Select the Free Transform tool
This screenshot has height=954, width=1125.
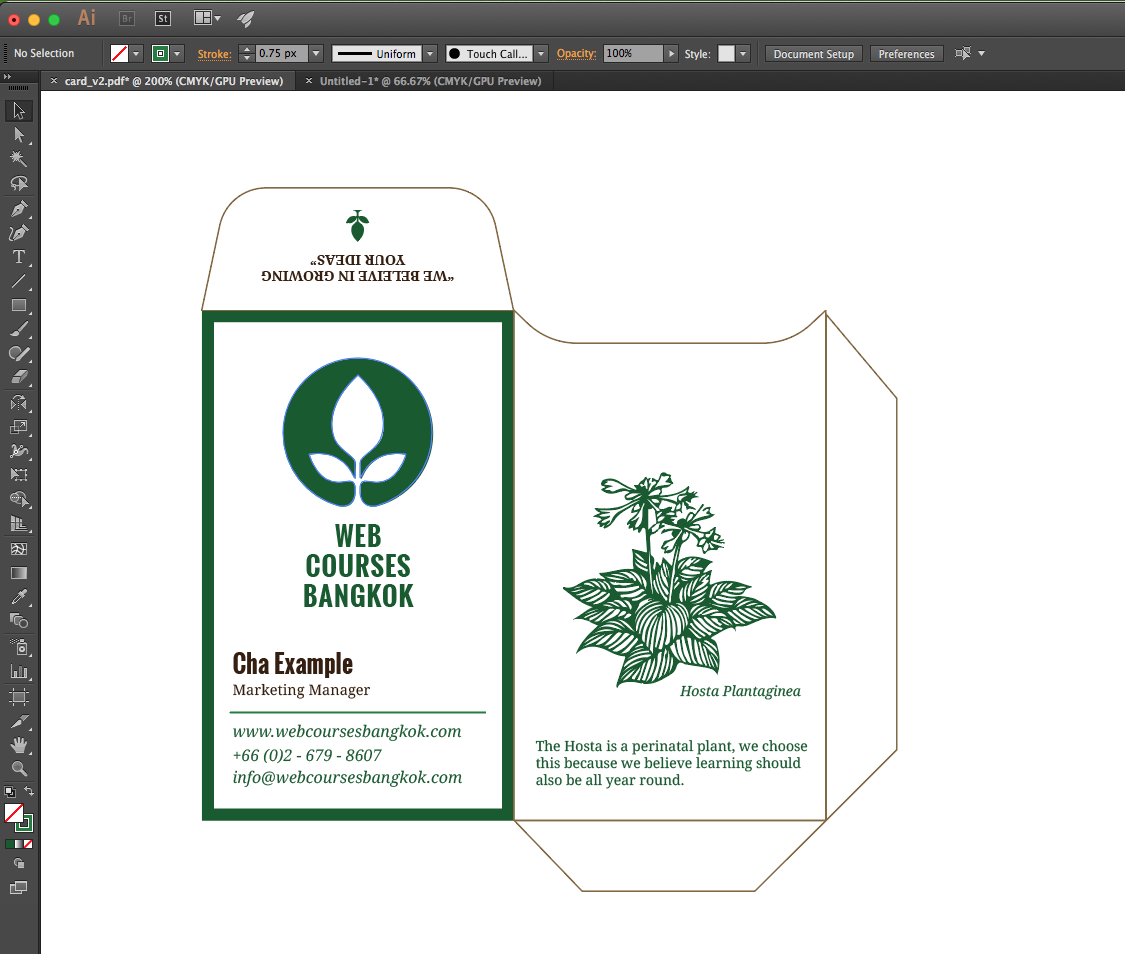[19, 475]
